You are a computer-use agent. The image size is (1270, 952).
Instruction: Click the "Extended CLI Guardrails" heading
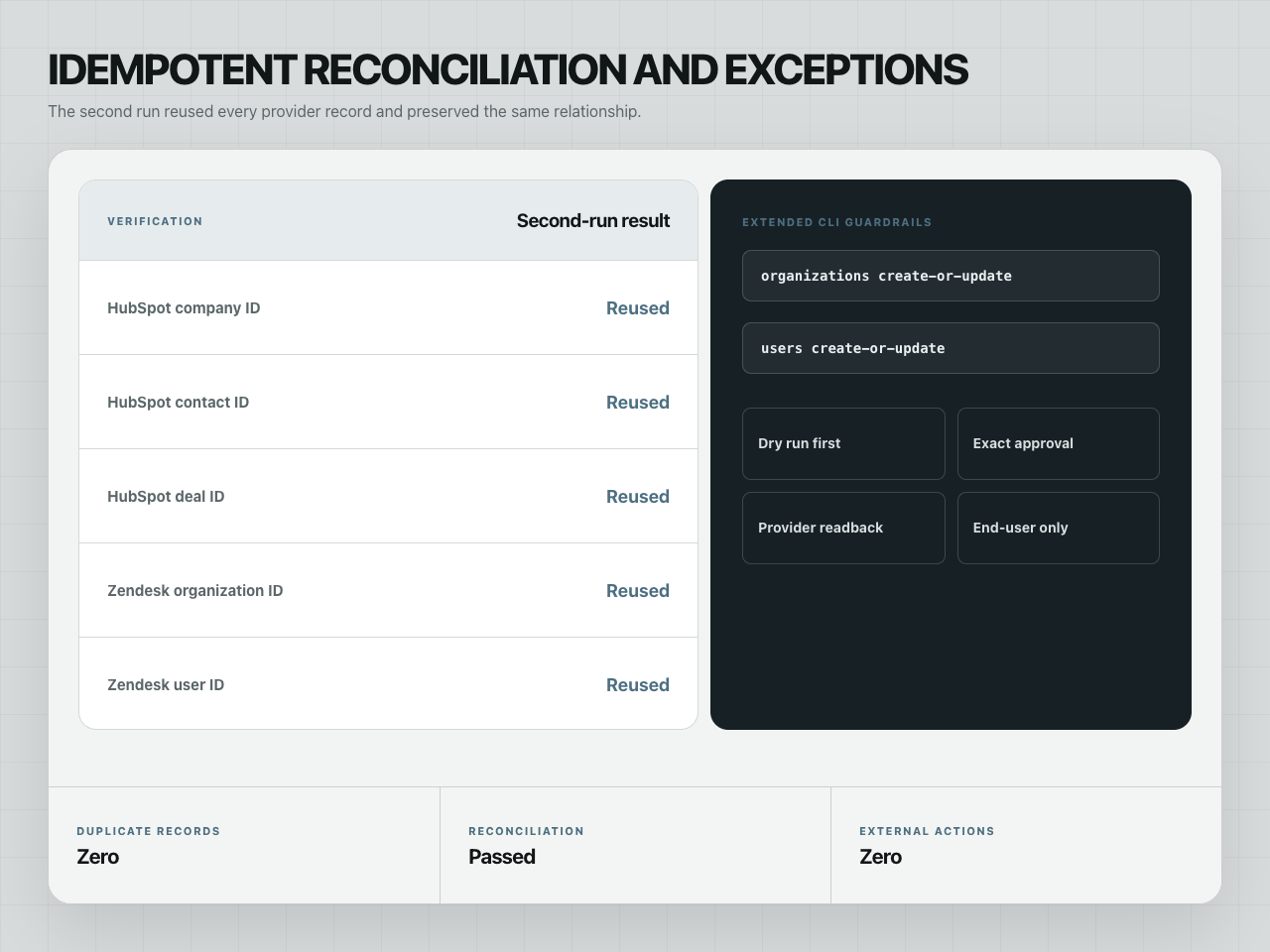836,222
